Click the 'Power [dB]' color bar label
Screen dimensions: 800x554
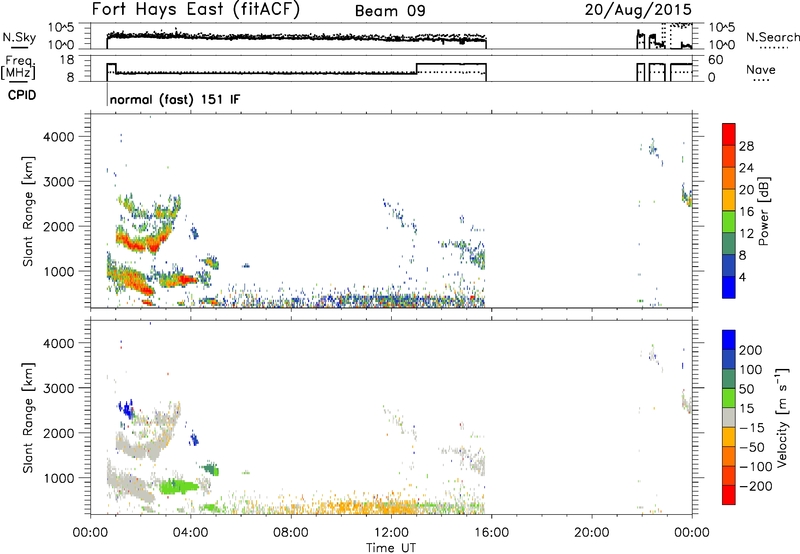[x=764, y=211]
